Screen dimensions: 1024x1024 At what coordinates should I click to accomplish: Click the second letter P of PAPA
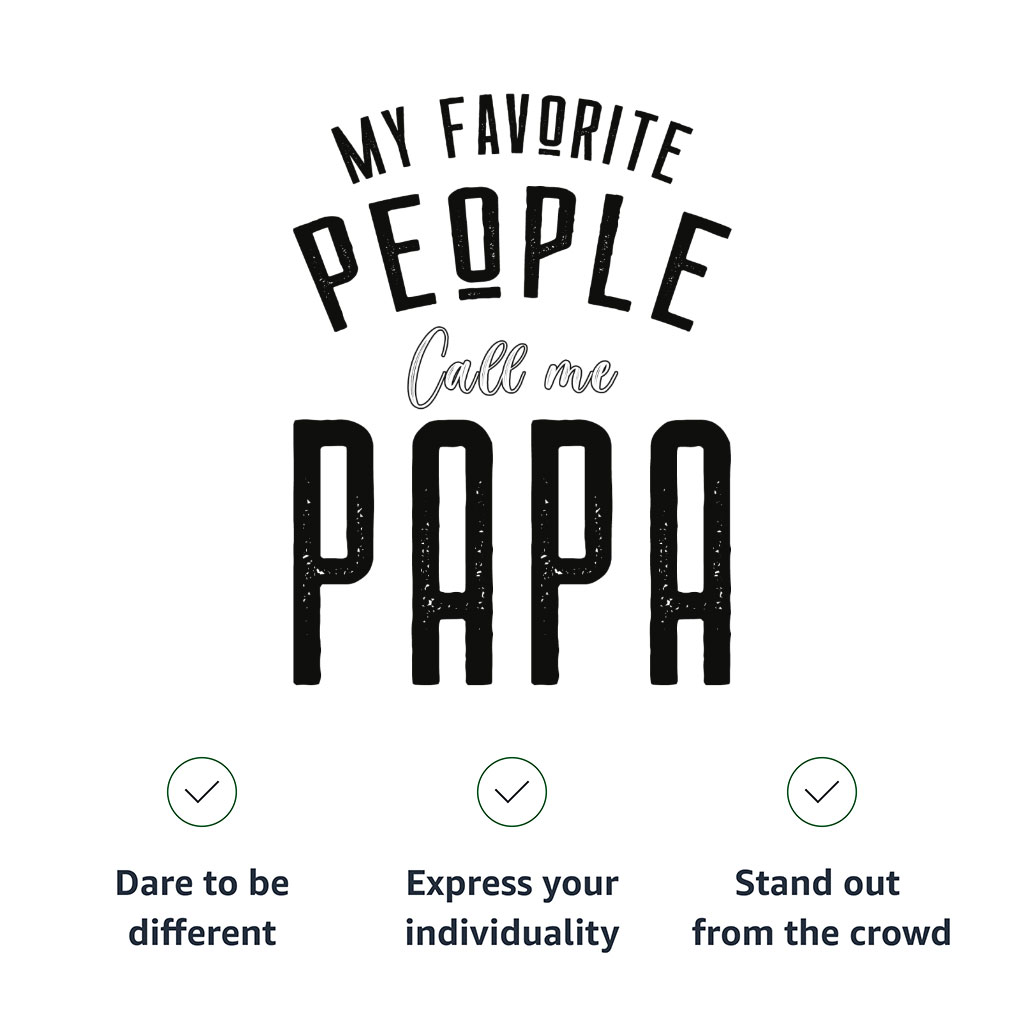pyautogui.click(x=571, y=552)
